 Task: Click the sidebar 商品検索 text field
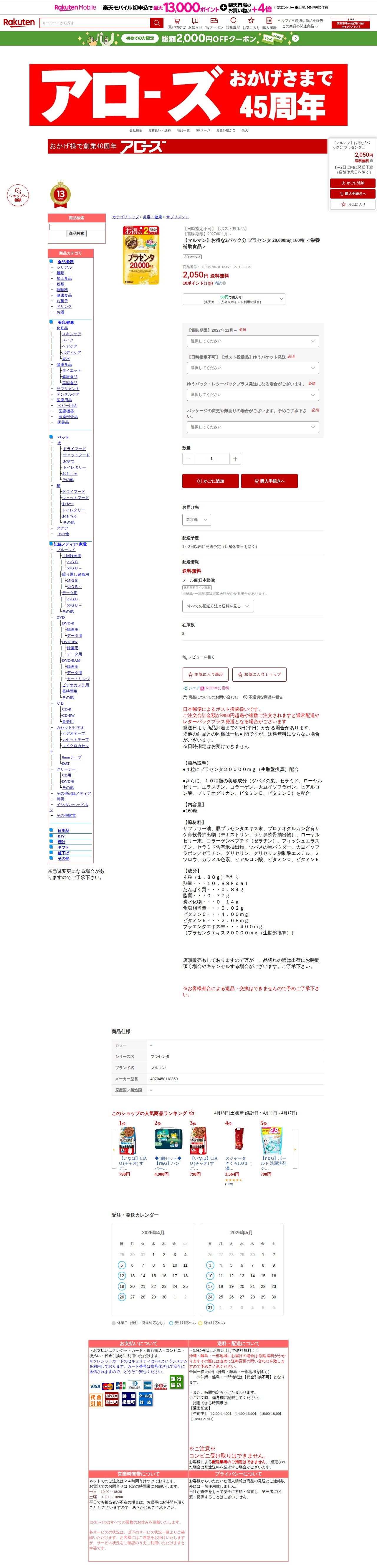77,227
